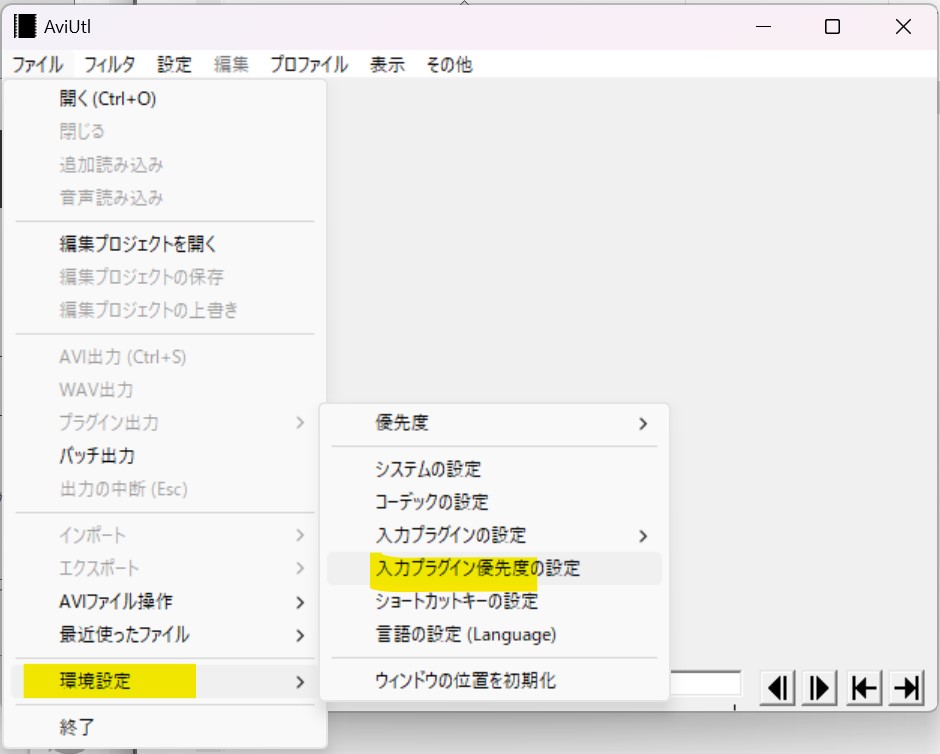Expand the プラグイン出力 submenu
Image resolution: width=940 pixels, height=754 pixels.
click(x=165, y=423)
